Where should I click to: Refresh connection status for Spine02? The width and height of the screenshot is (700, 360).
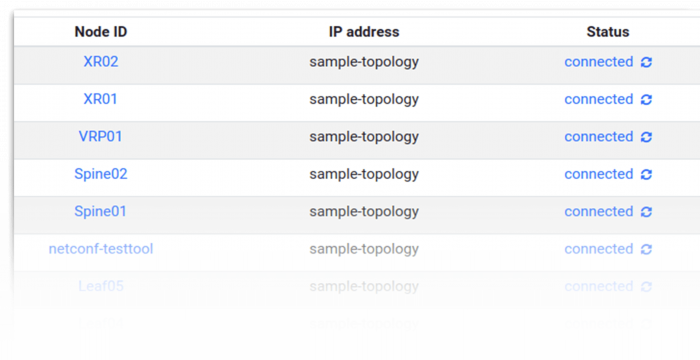click(646, 175)
